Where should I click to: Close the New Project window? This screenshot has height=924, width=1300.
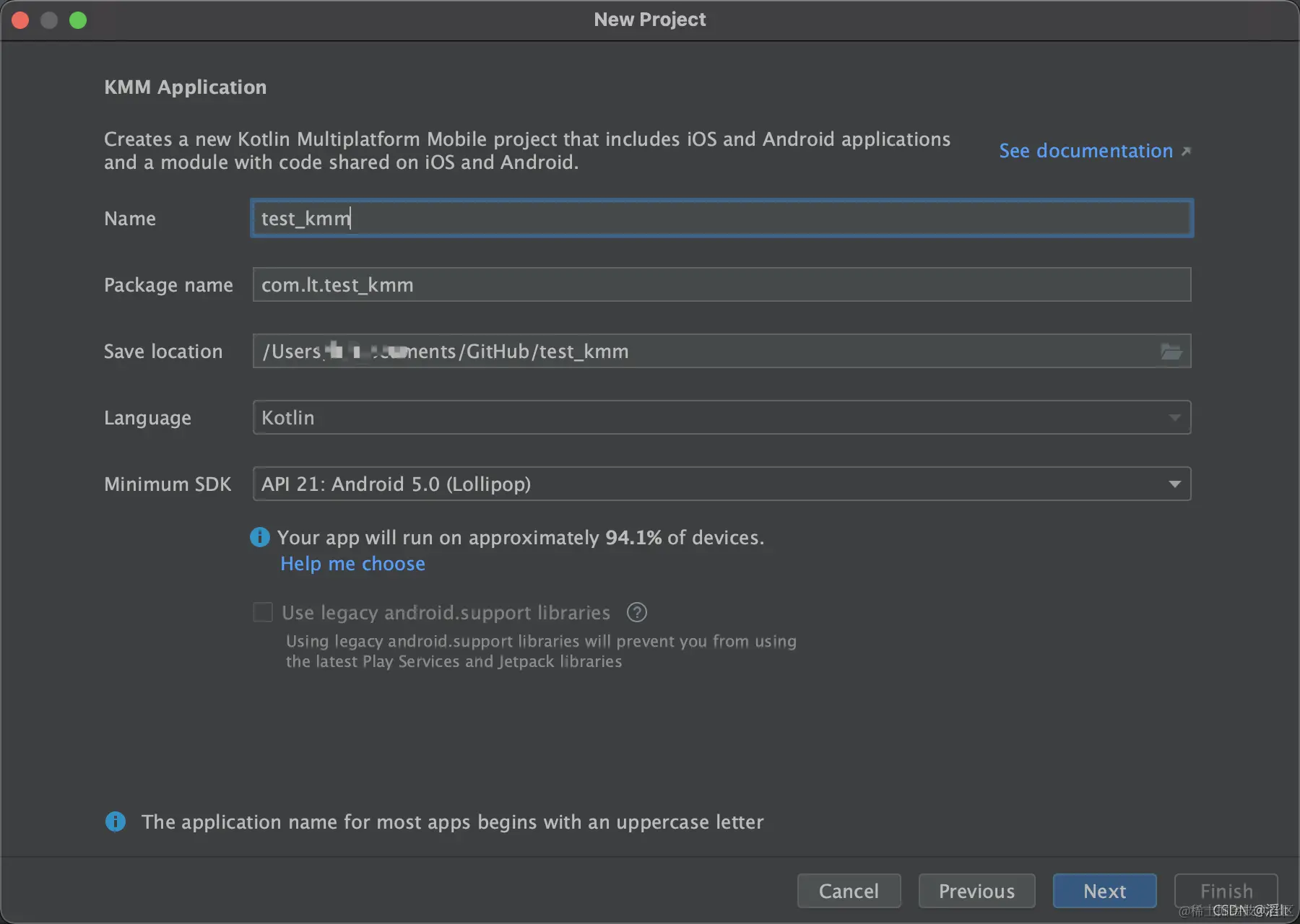[20, 20]
